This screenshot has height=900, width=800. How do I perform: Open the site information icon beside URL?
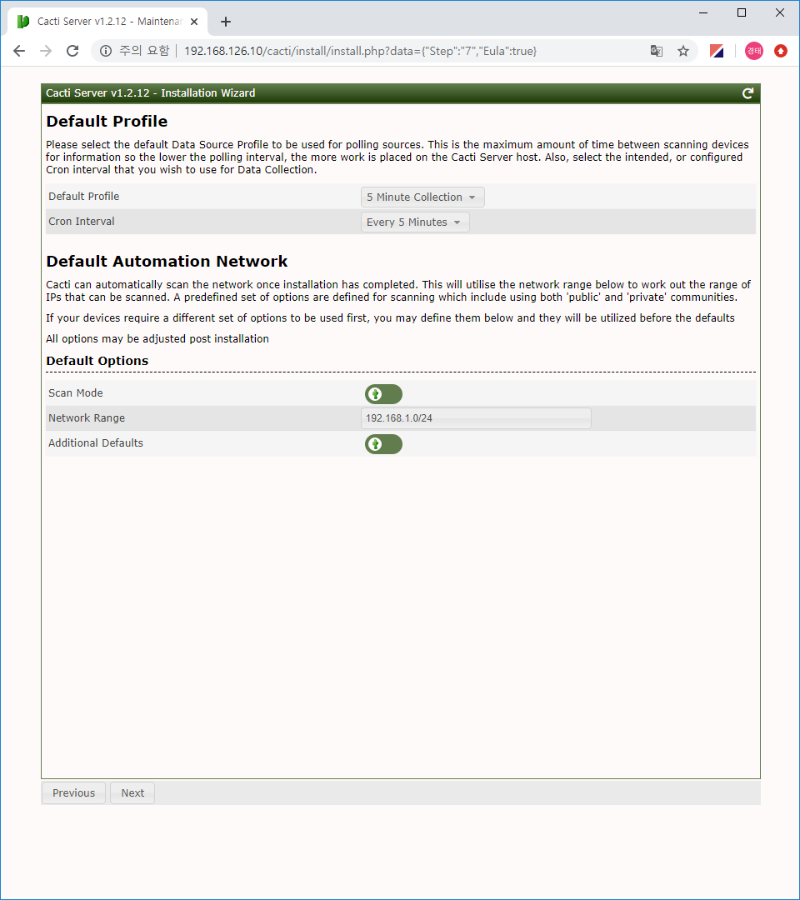point(106,51)
